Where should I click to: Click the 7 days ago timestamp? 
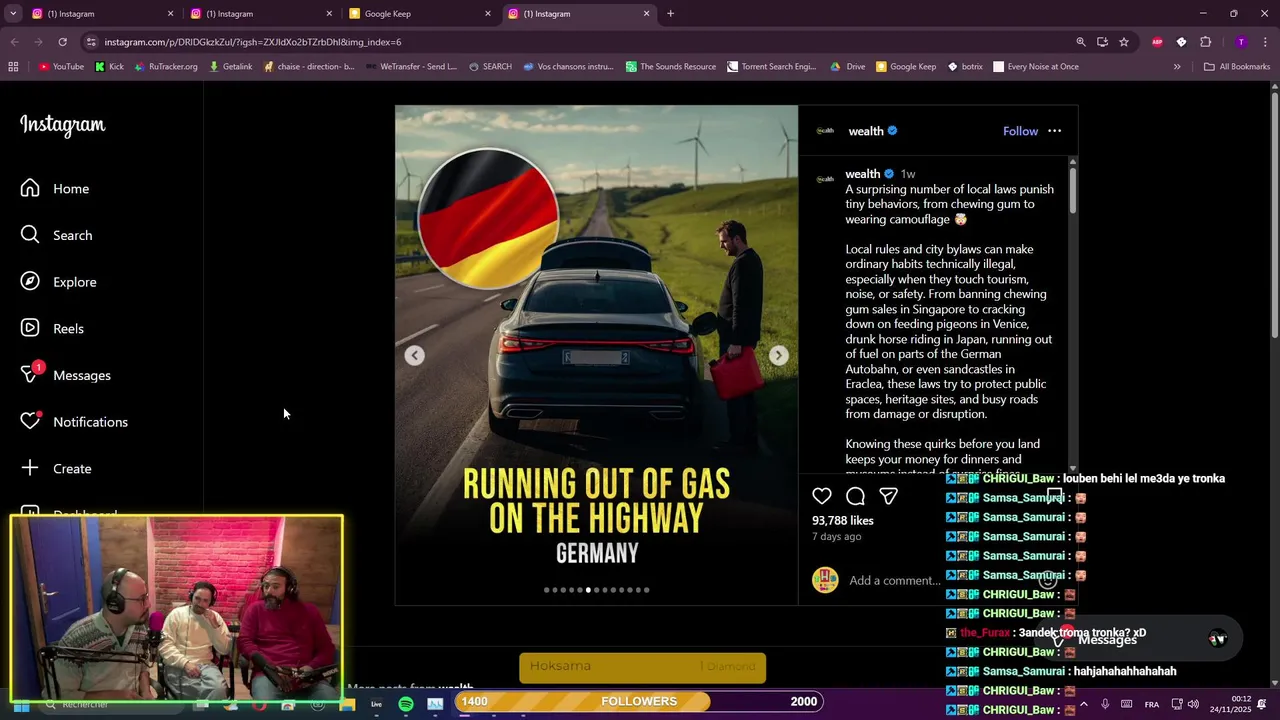pyautogui.click(x=837, y=537)
